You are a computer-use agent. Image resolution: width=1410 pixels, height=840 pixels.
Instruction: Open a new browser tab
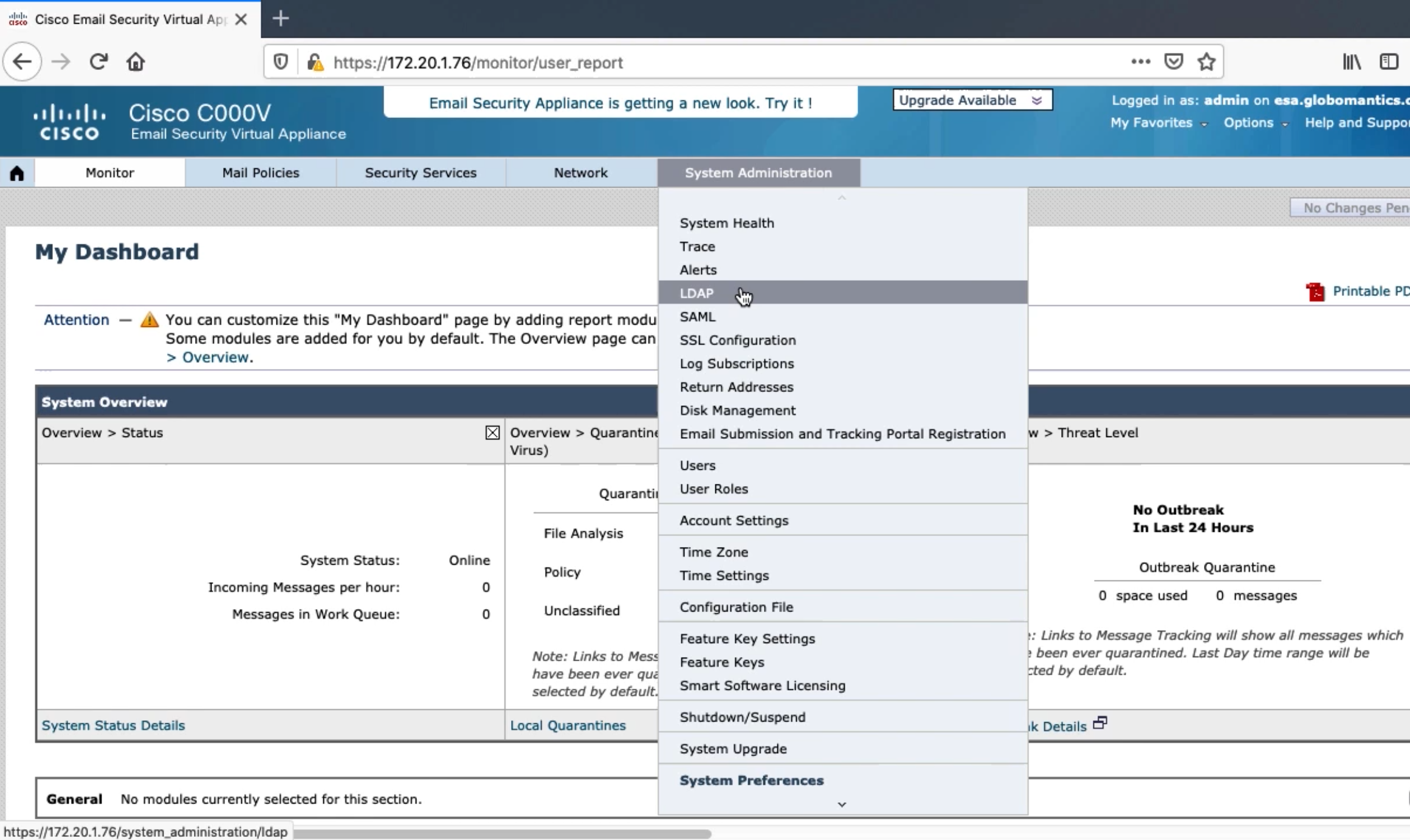click(280, 19)
